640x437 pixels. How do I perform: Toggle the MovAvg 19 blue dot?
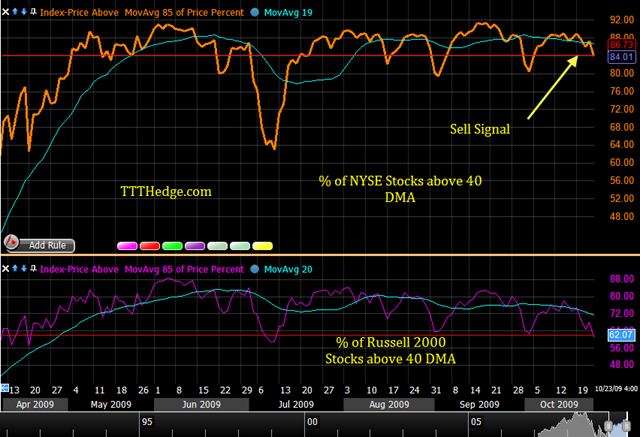click(x=254, y=12)
